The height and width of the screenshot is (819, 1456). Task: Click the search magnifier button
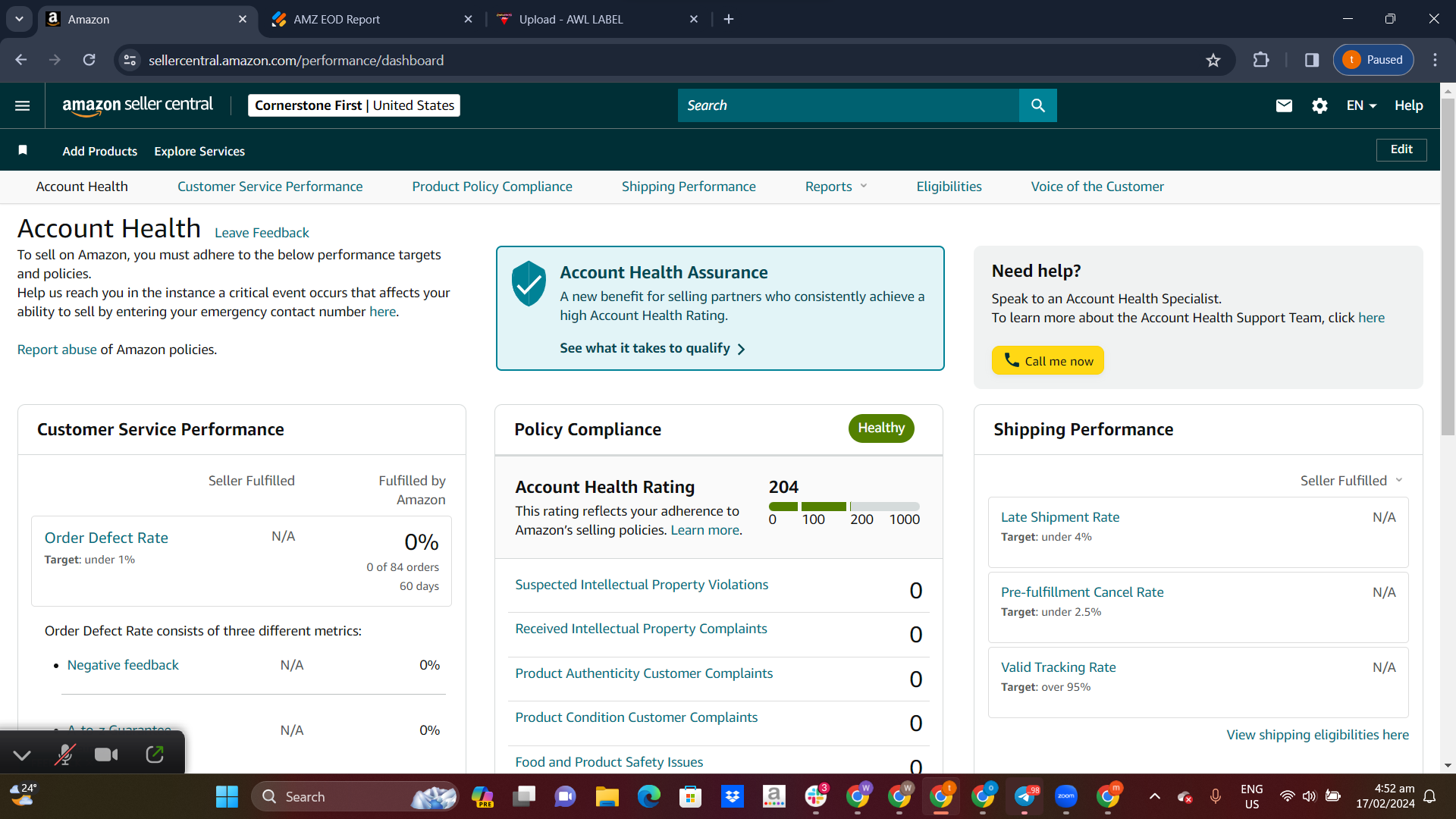(x=1038, y=105)
